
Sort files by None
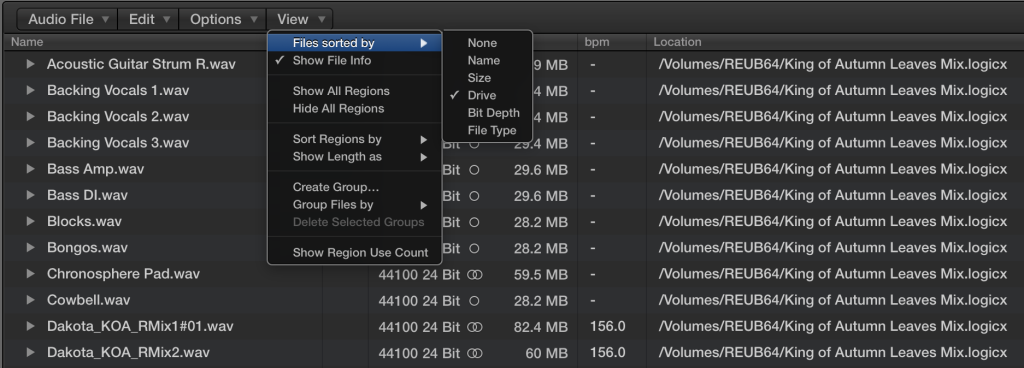pyautogui.click(x=487, y=43)
